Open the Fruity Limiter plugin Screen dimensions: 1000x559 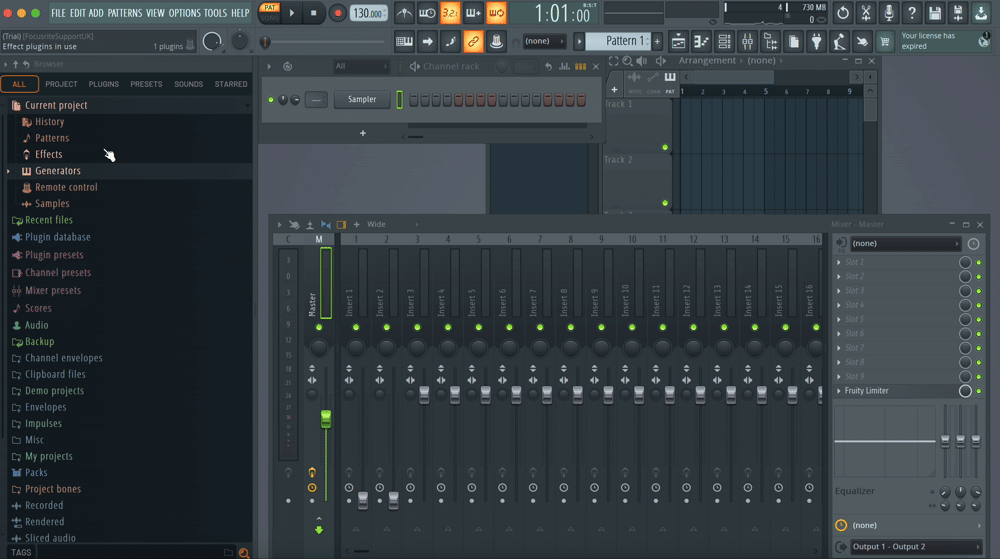[x=866, y=391]
